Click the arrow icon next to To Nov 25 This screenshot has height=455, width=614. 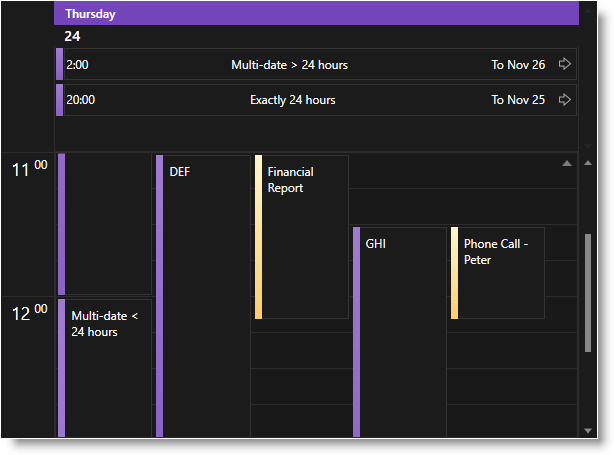tap(565, 100)
